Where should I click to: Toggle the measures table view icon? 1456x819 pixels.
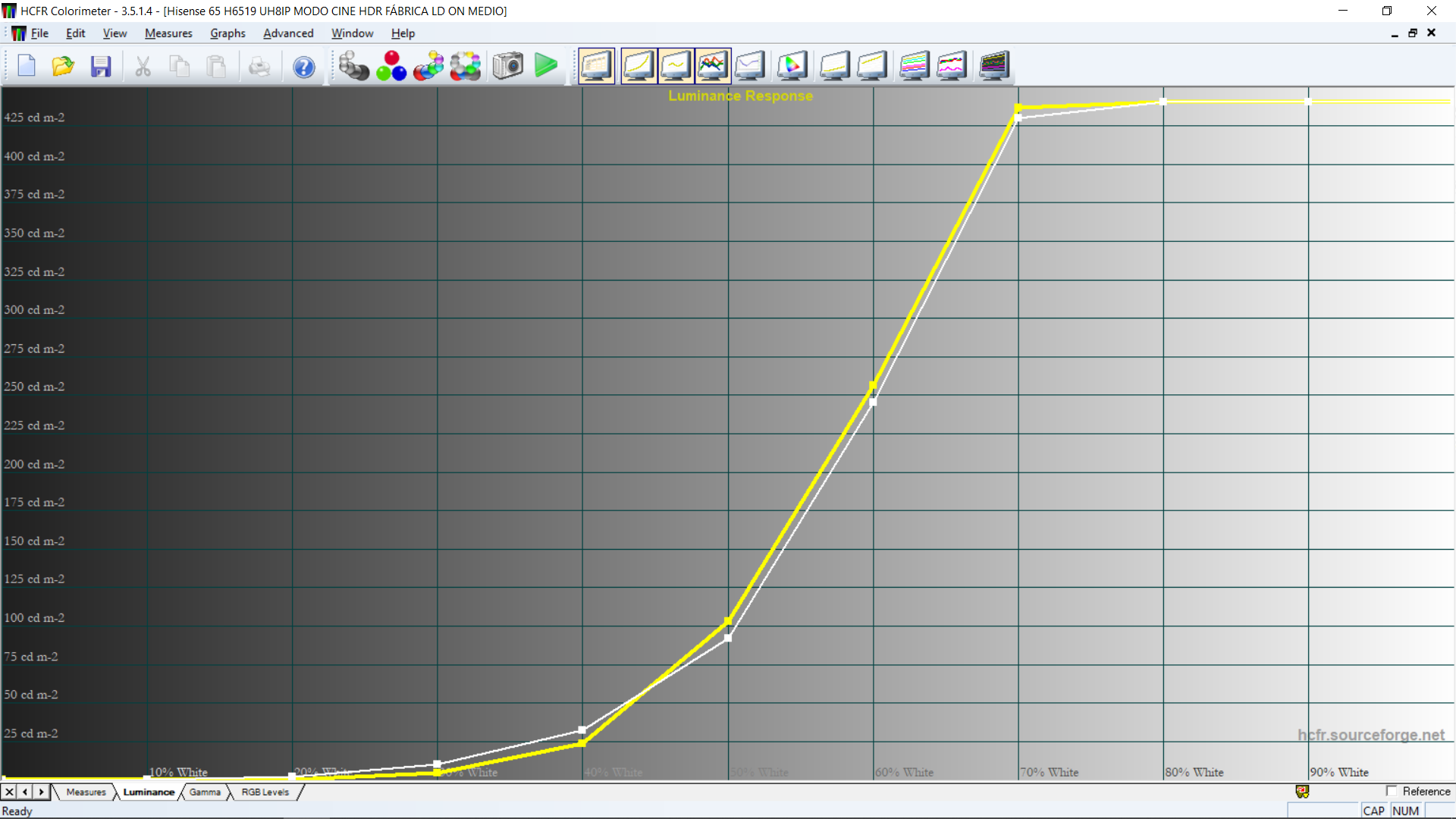597,66
